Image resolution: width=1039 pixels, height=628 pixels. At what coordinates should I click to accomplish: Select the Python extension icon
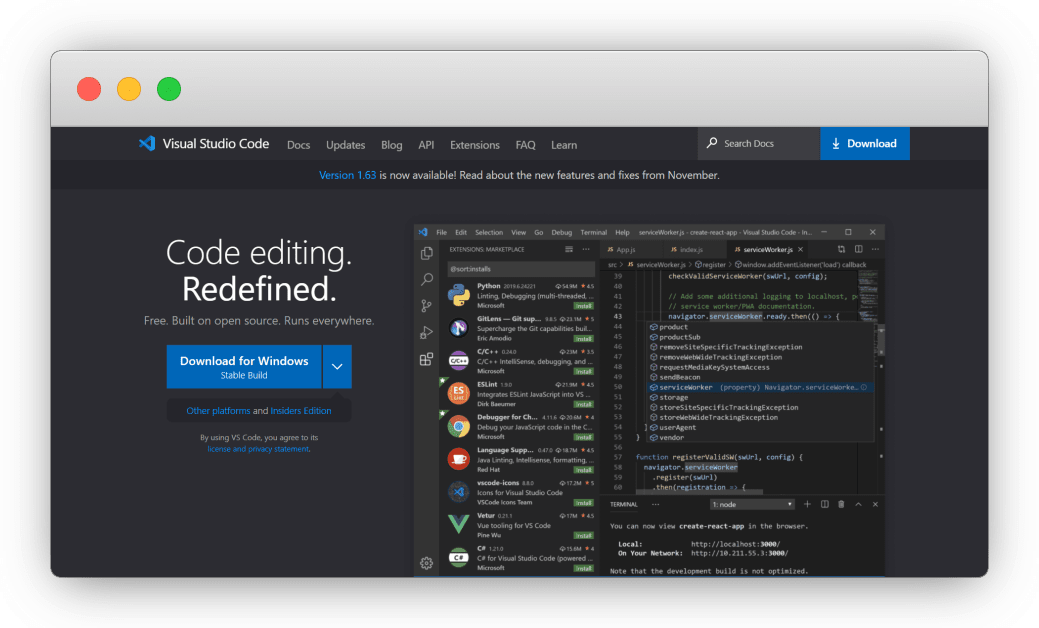(459, 295)
